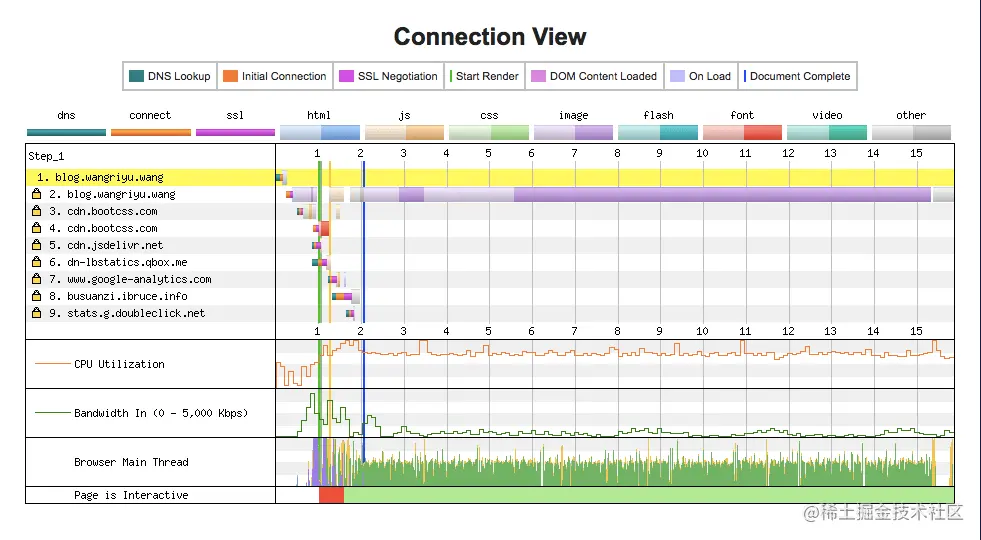The image size is (981, 540).
Task: Click the lock icon beside busuanzi.ibruce.info
Action: click(x=37, y=295)
